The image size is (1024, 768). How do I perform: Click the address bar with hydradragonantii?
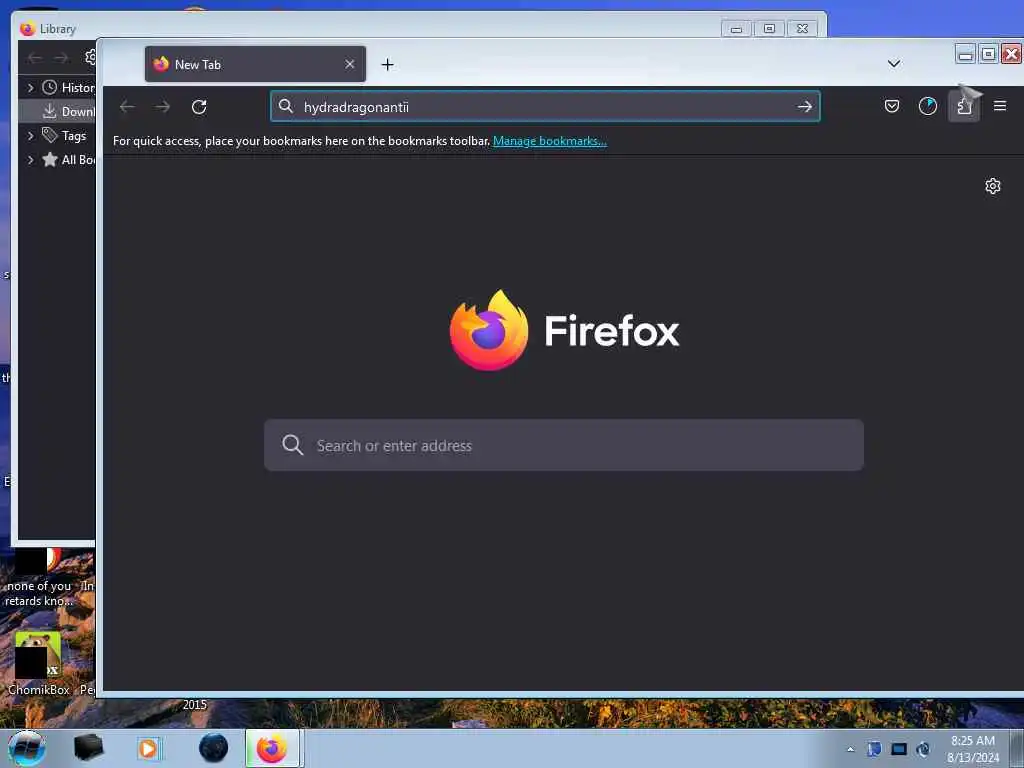pyautogui.click(x=545, y=106)
